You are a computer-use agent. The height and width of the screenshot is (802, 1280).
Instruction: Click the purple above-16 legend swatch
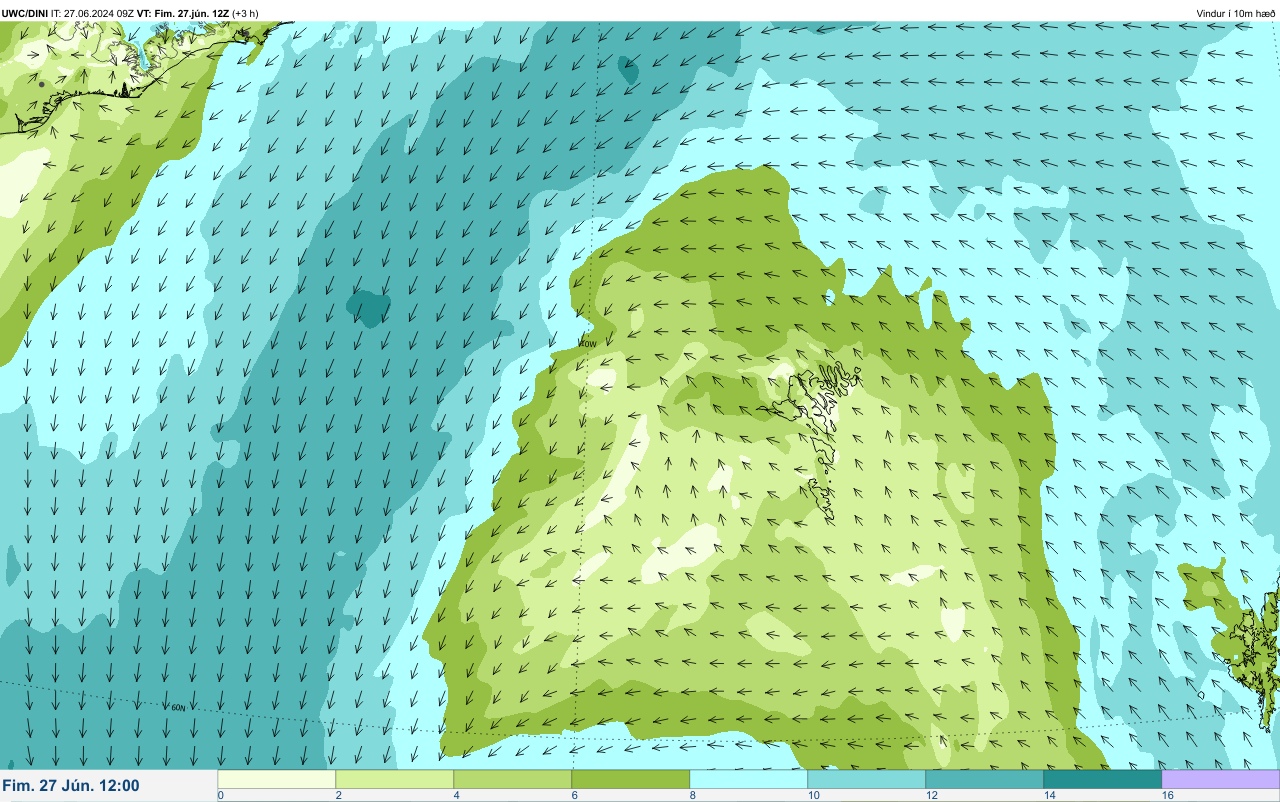click(1220, 779)
